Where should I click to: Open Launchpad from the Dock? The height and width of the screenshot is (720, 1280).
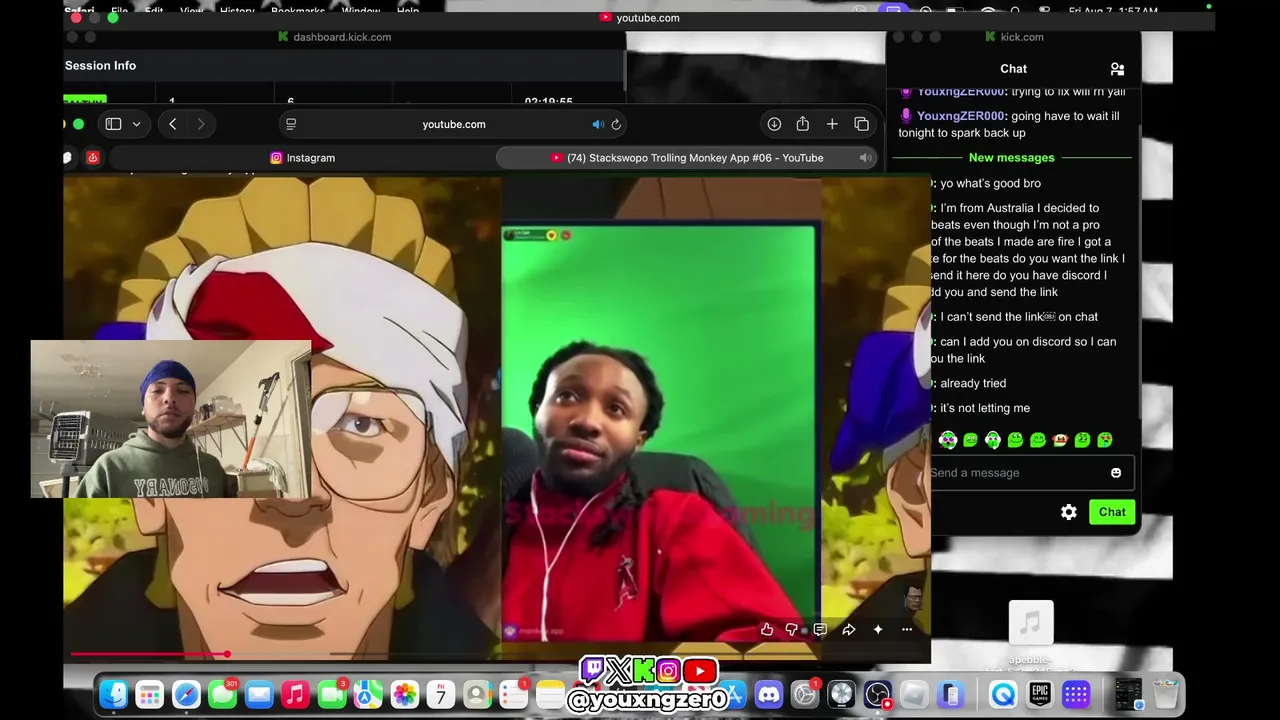150,694
